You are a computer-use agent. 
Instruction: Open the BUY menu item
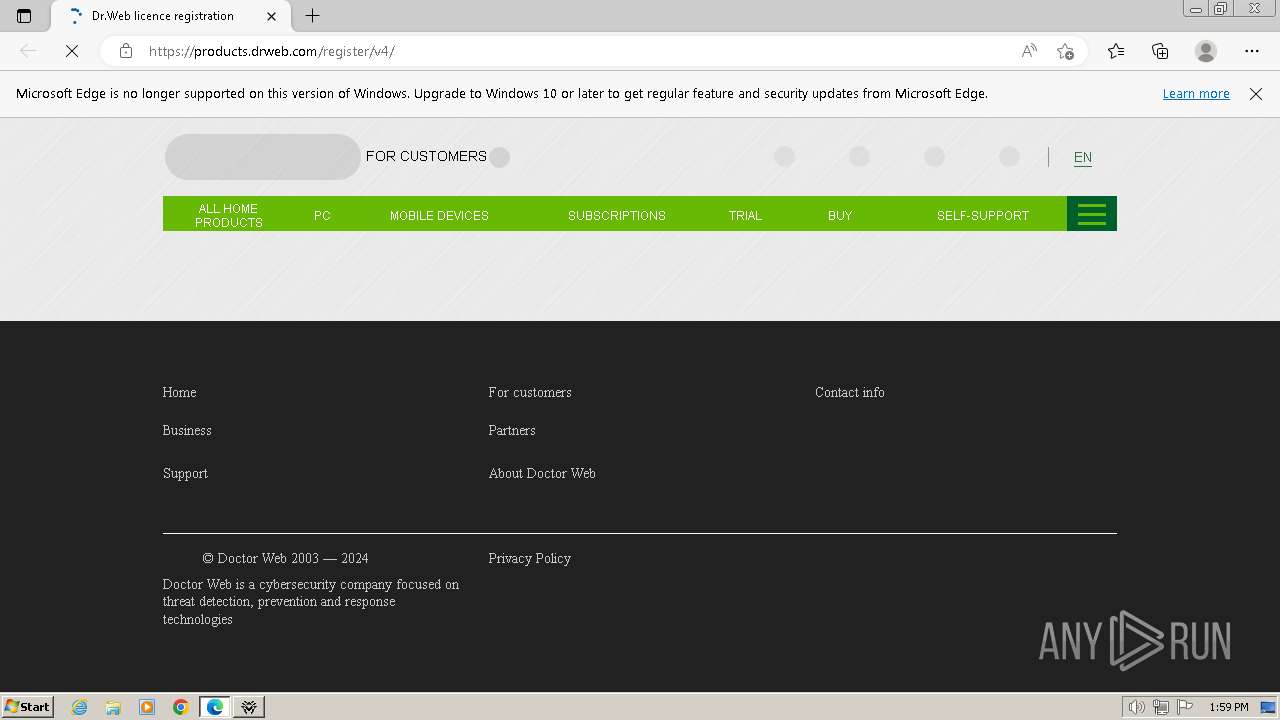[x=840, y=215]
